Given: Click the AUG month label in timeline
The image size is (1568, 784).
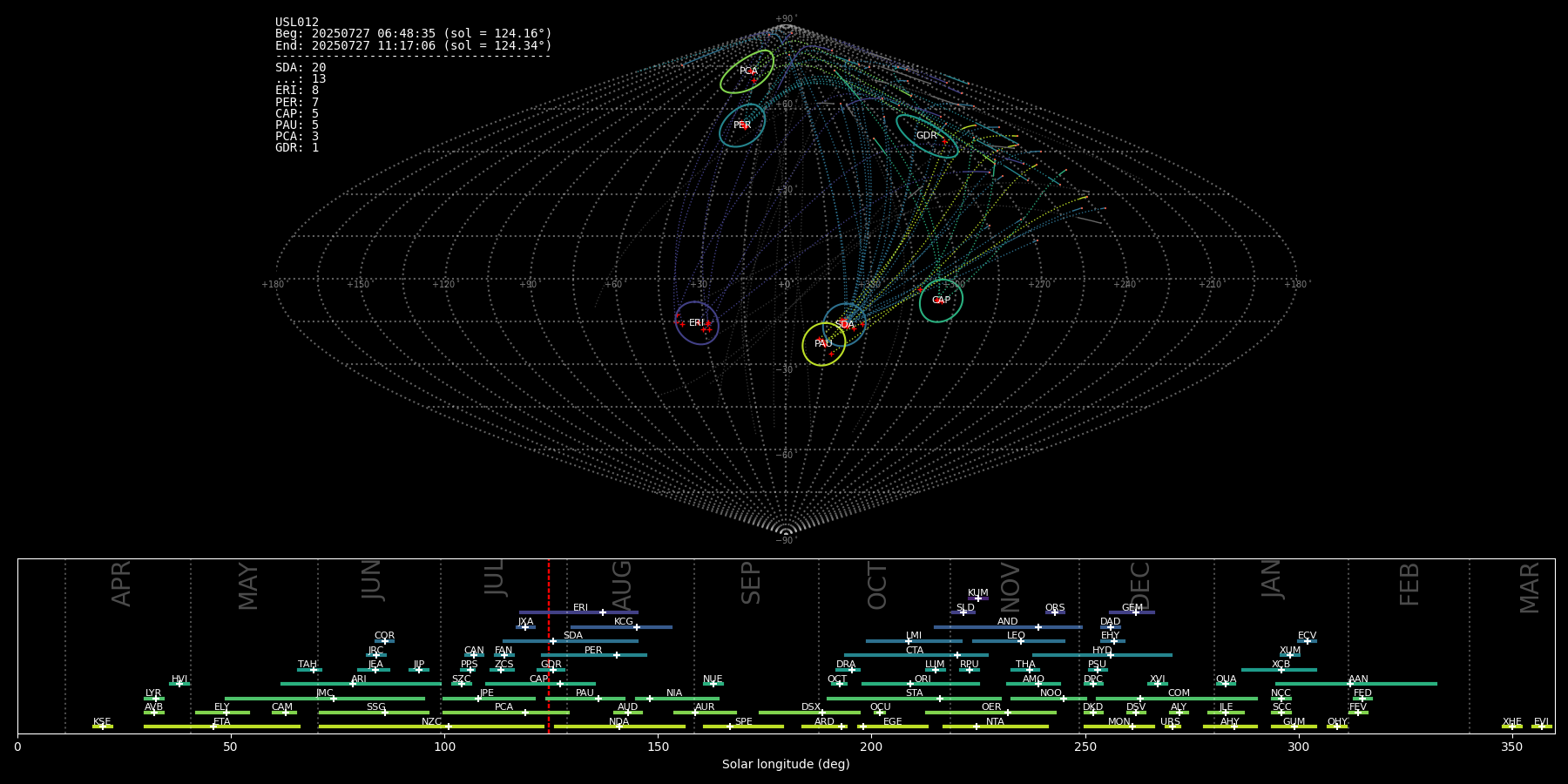Looking at the screenshot, I should (x=622, y=584).
